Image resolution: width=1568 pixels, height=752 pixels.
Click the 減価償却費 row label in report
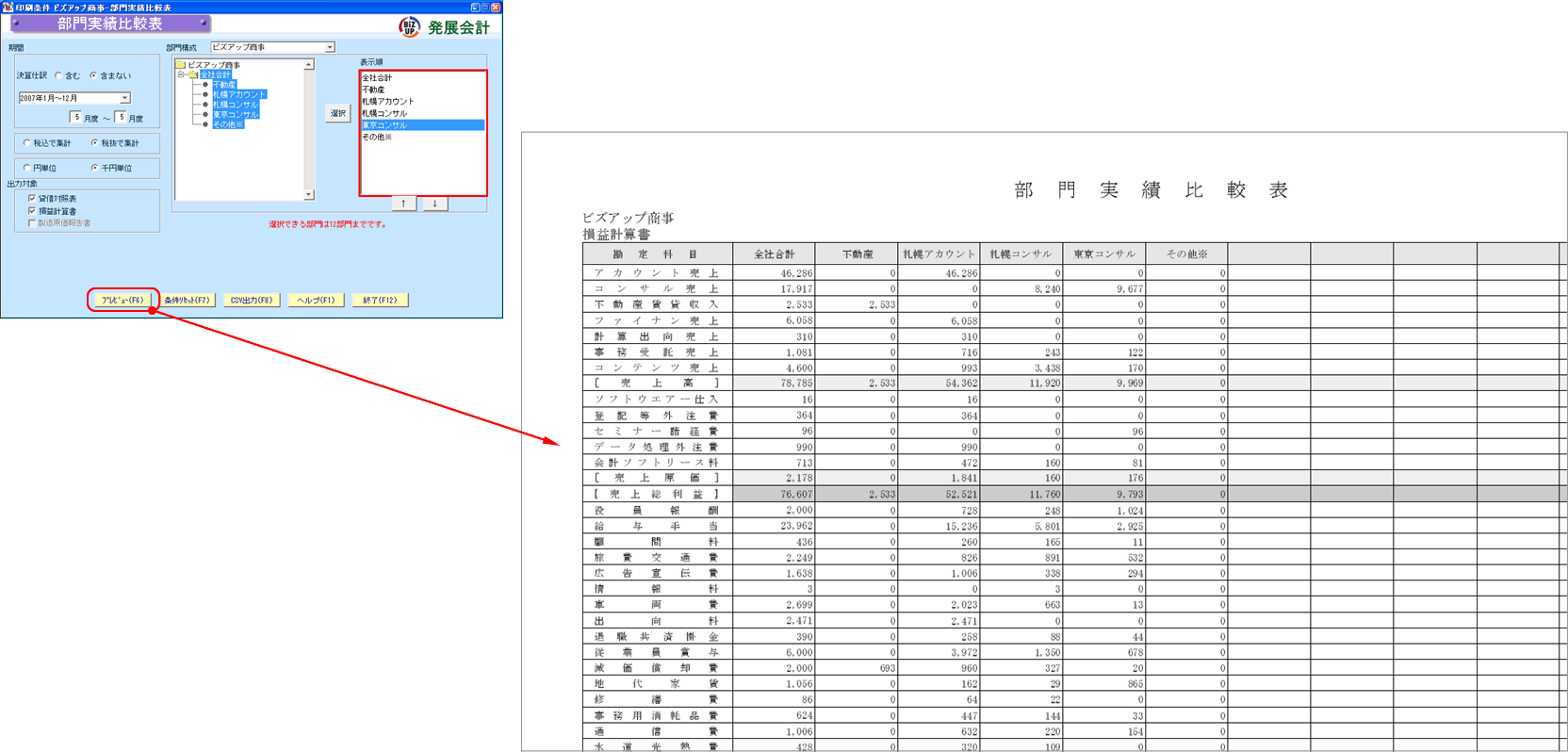657,668
